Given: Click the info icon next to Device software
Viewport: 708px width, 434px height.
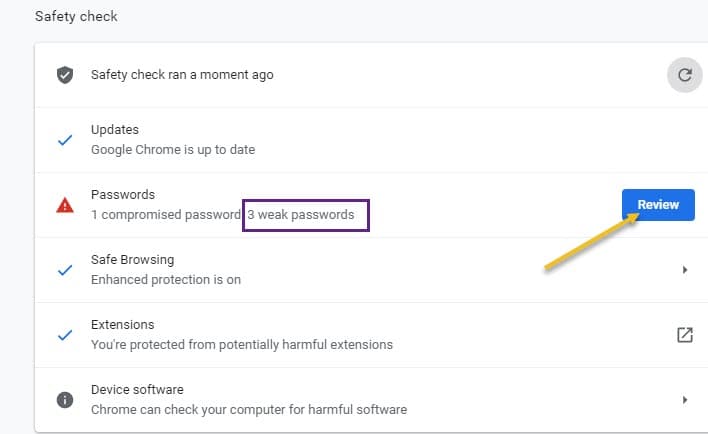Looking at the screenshot, I should [x=65, y=399].
